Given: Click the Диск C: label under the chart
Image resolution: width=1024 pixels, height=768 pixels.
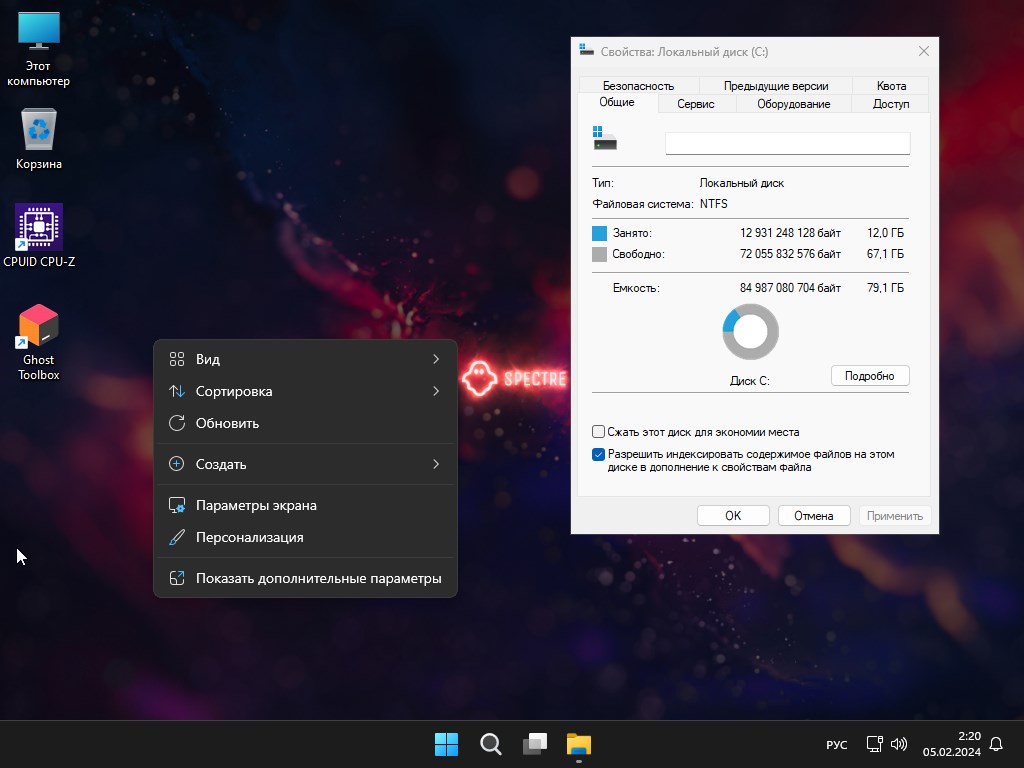Looking at the screenshot, I should tap(750, 381).
